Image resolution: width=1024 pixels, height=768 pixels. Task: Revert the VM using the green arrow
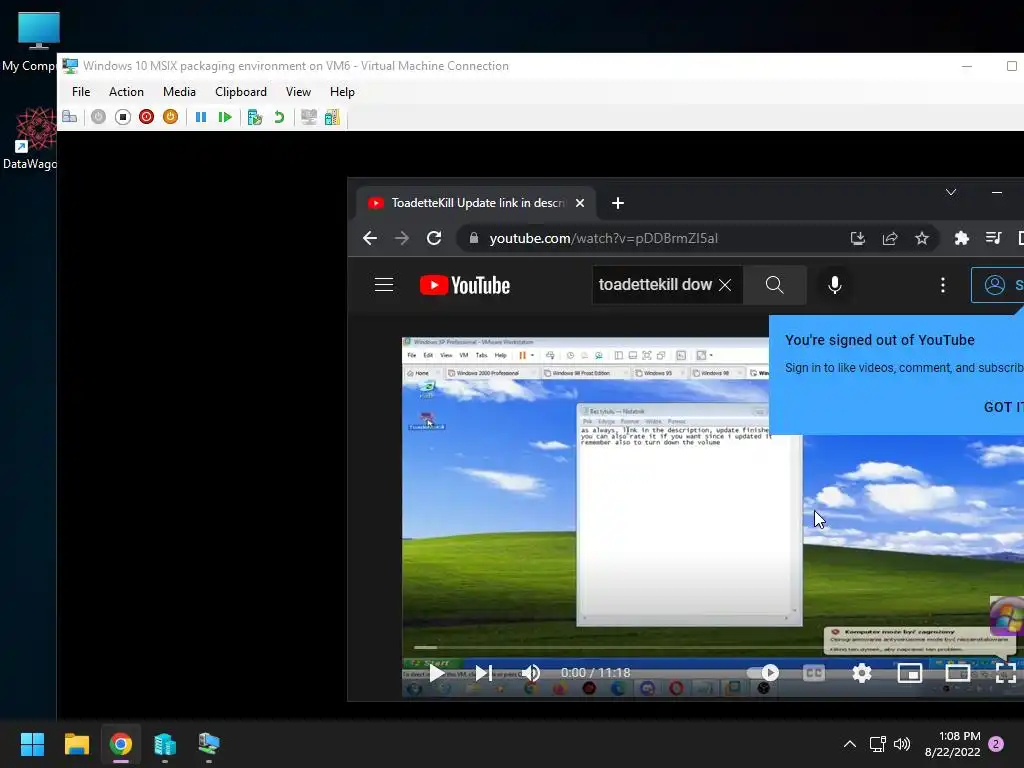coord(279,117)
